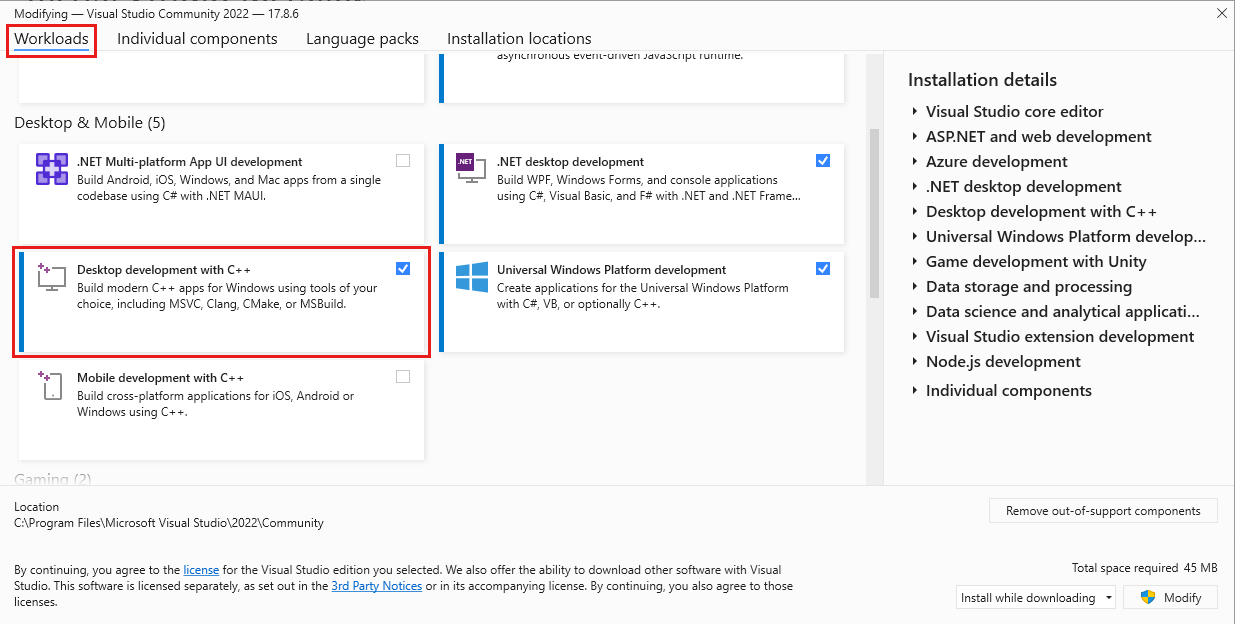Enable .NET Multi-platform App UI development checkbox

coord(403,160)
